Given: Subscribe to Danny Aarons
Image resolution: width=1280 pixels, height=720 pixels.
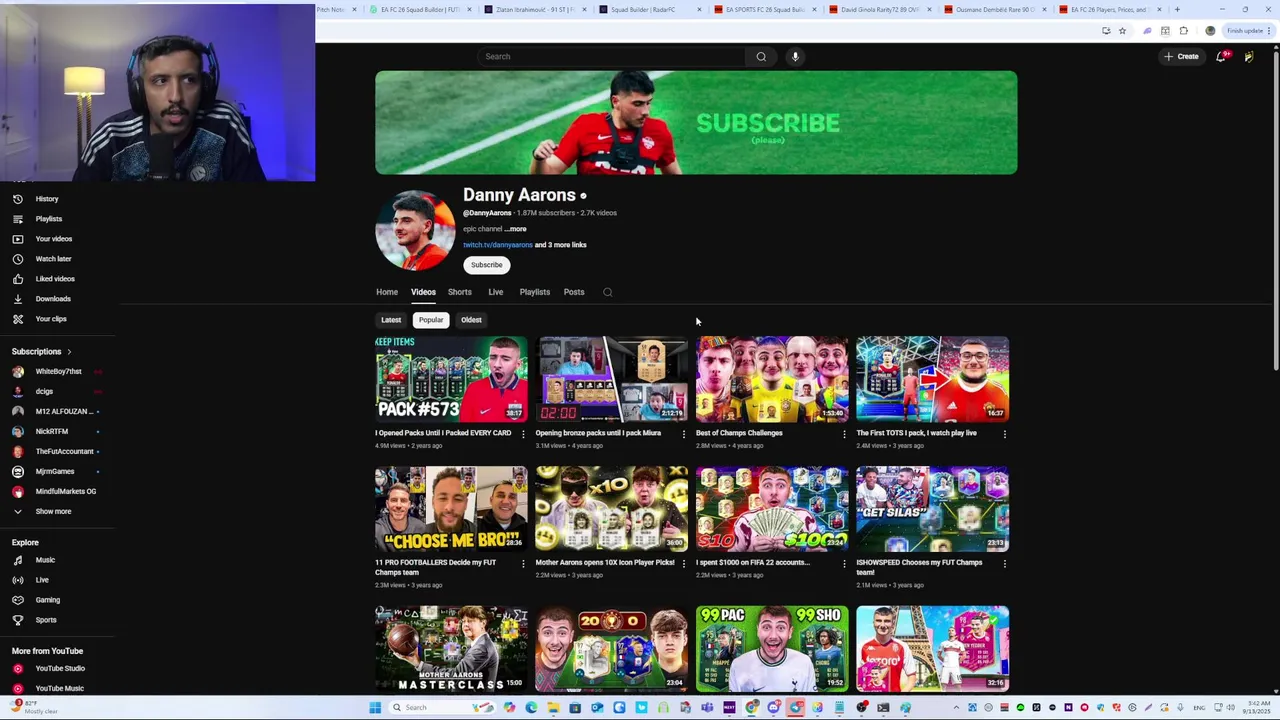Looking at the screenshot, I should point(487,265).
